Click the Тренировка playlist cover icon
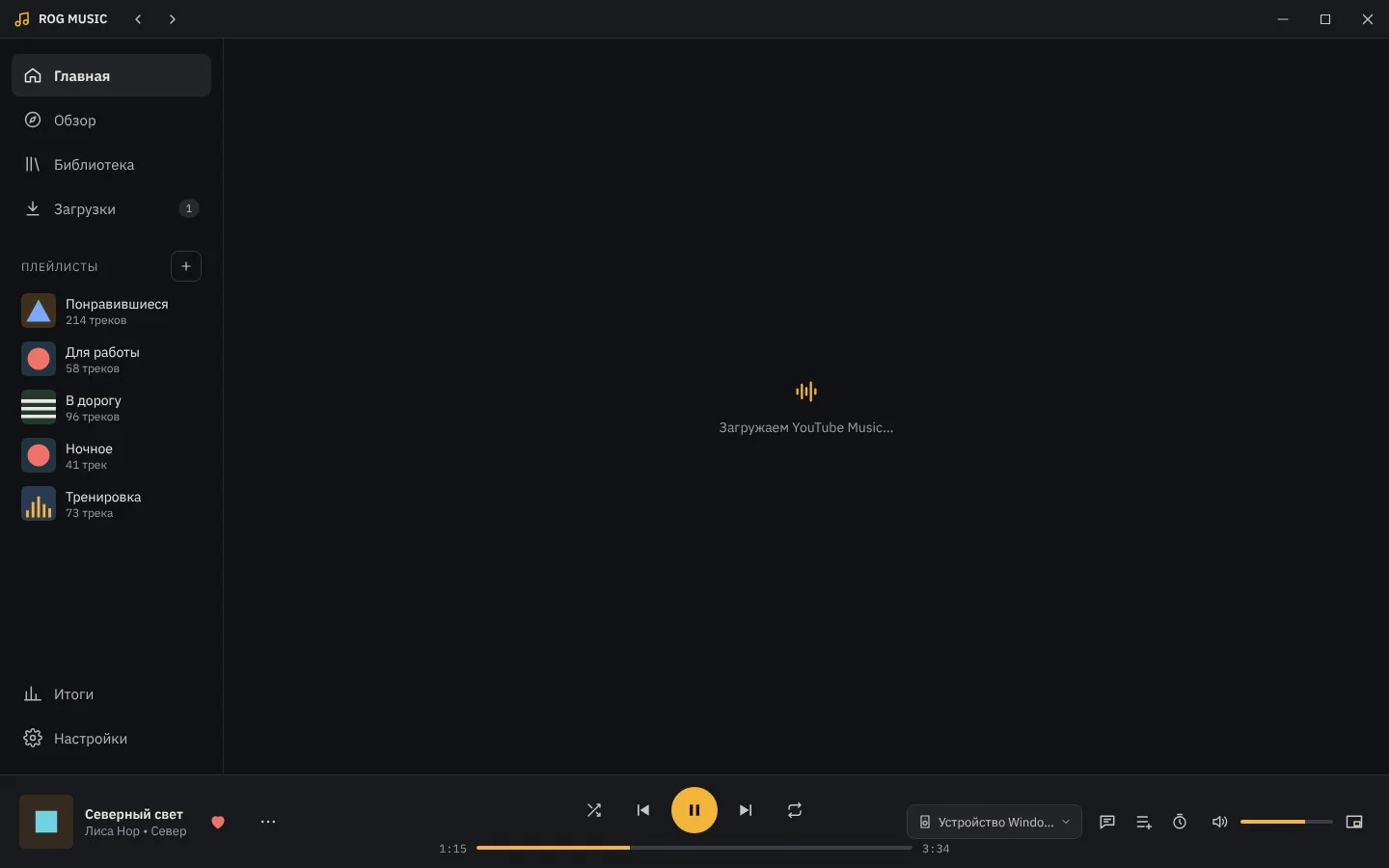 click(39, 503)
